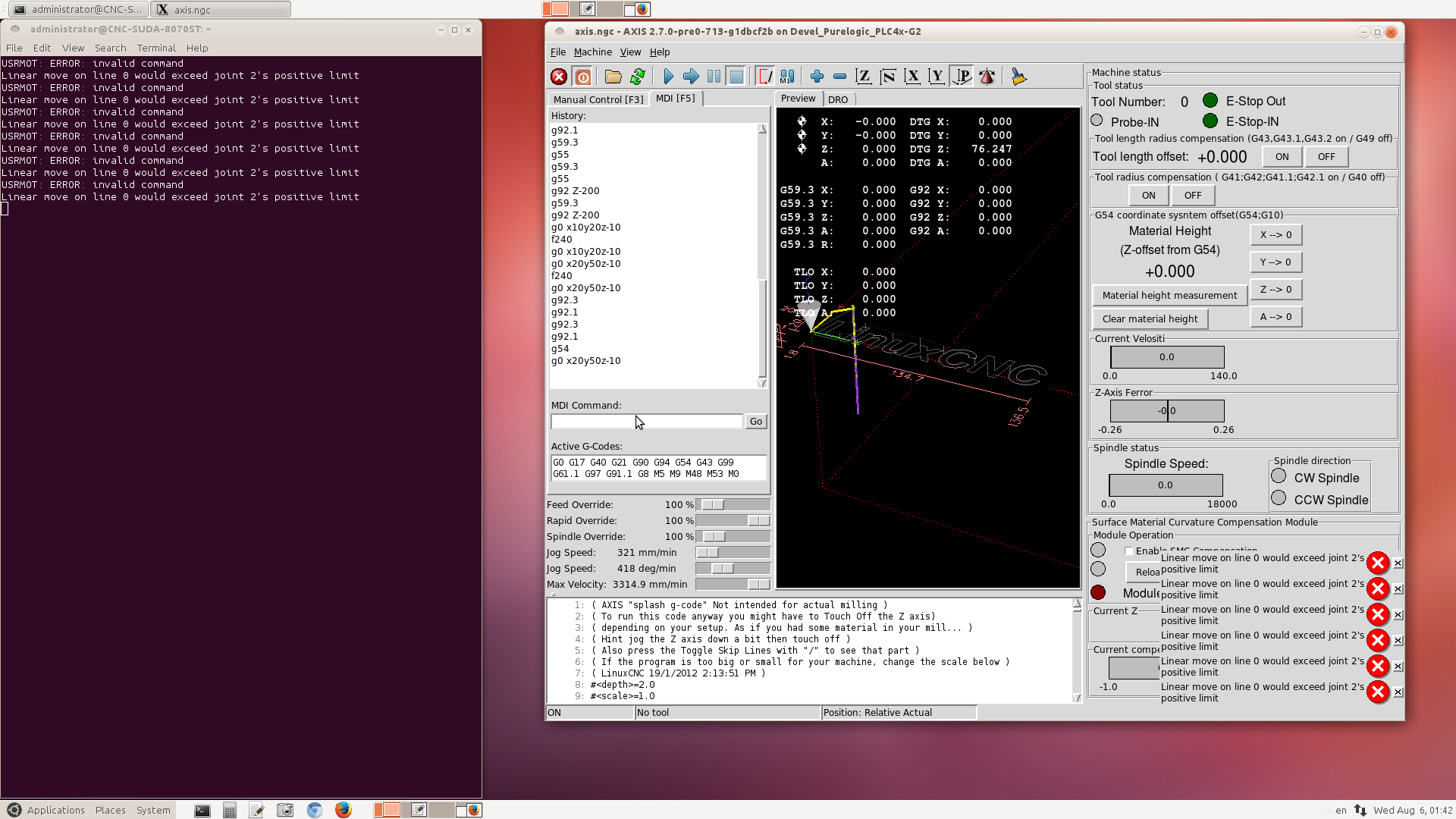This screenshot has width=1456, height=819.
Task: Enable SMC Compensation checkbox
Action: 1128,551
